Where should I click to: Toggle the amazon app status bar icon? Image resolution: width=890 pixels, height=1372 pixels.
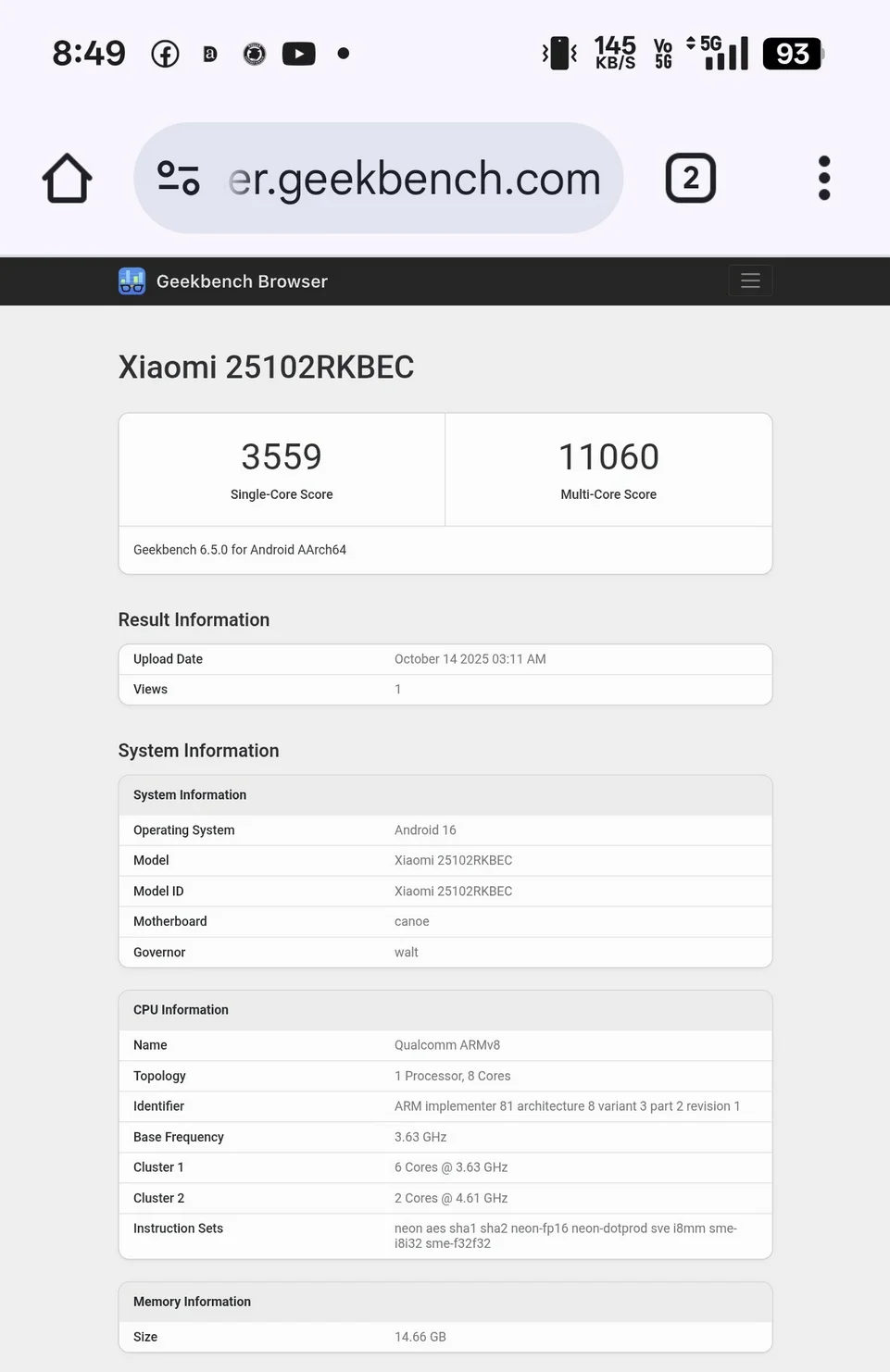pyautogui.click(x=208, y=53)
